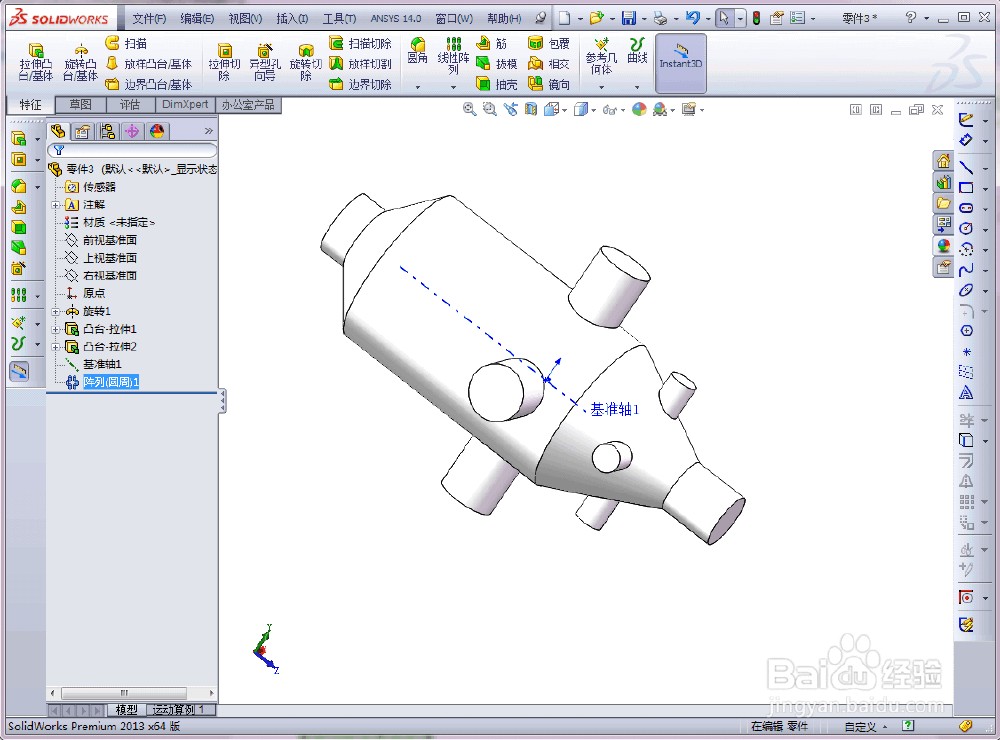Open the SolidWorks Resources home task pane

tap(943, 161)
